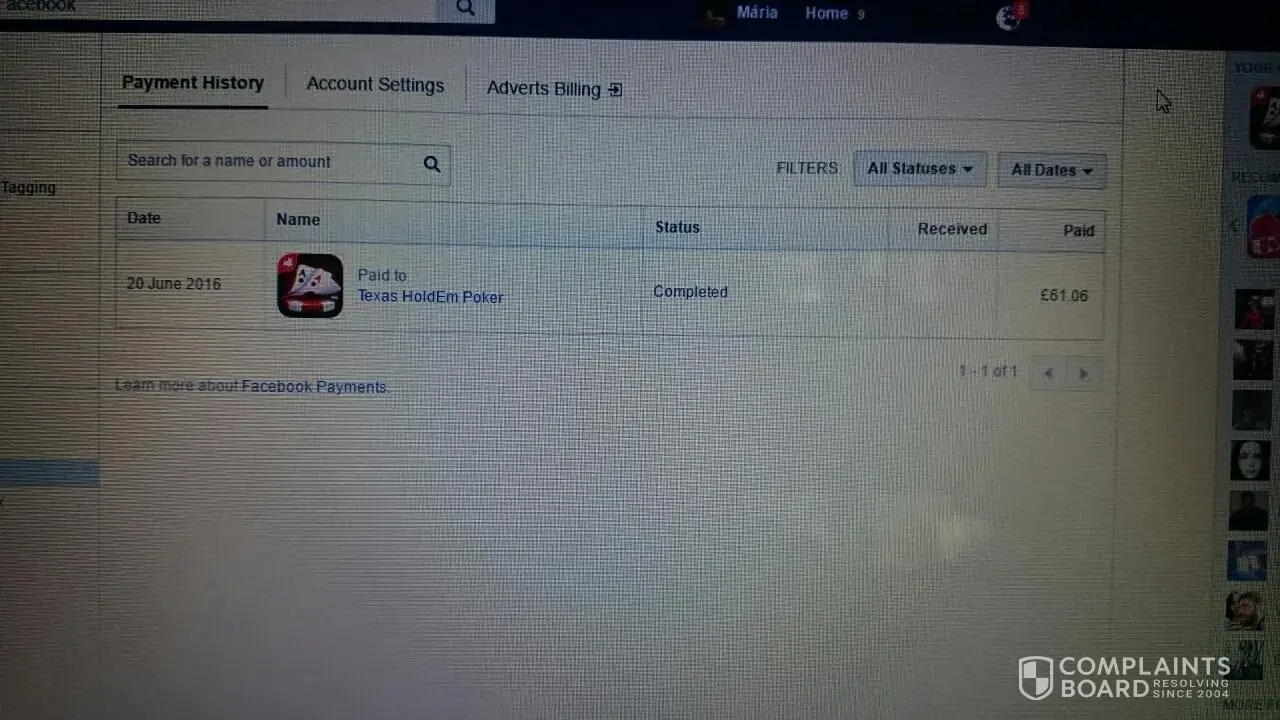Click the Received column header
The height and width of the screenshot is (720, 1280).
click(x=952, y=229)
